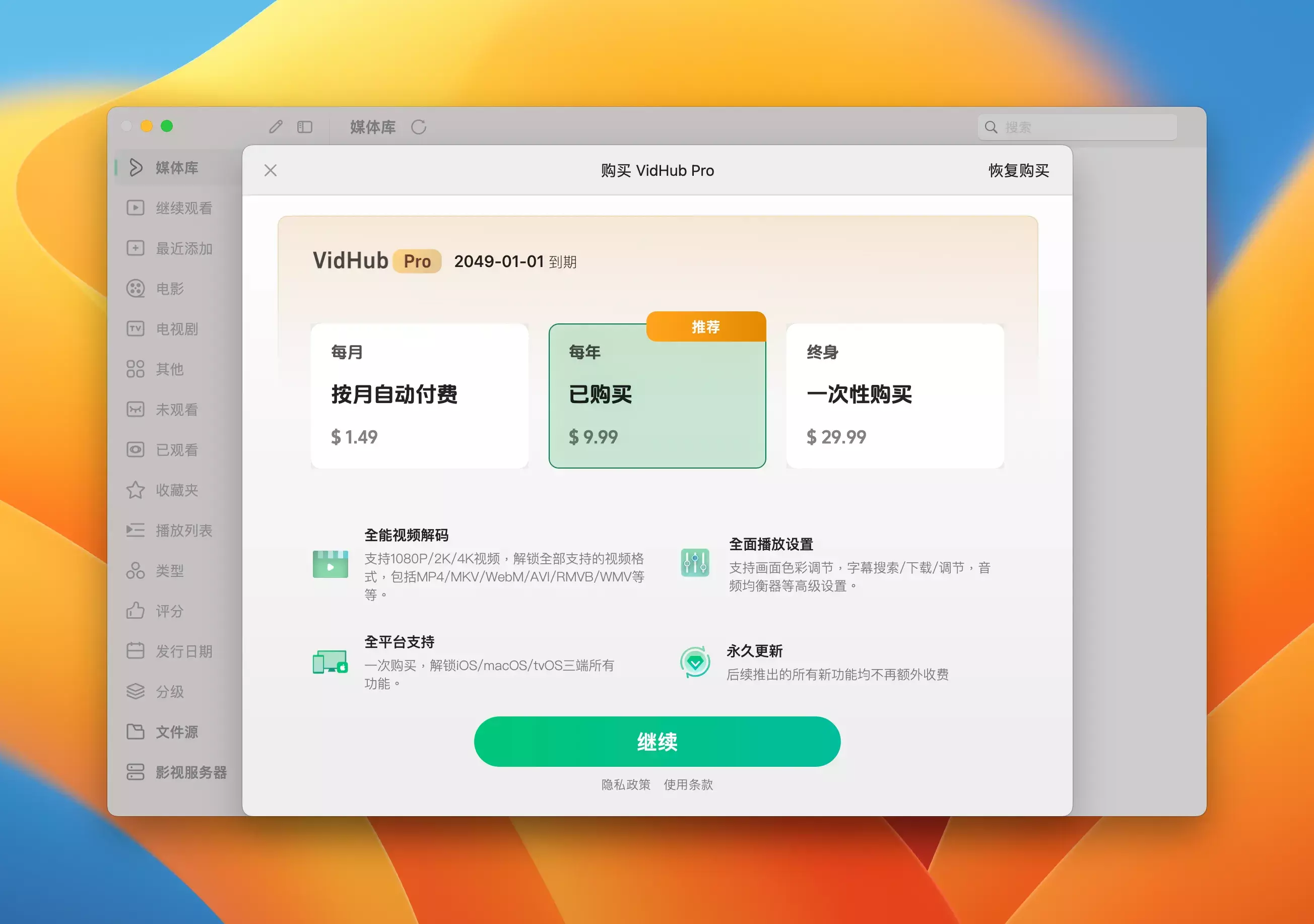
Task: Open 播放列表 playlist in sidebar
Action: (x=183, y=531)
